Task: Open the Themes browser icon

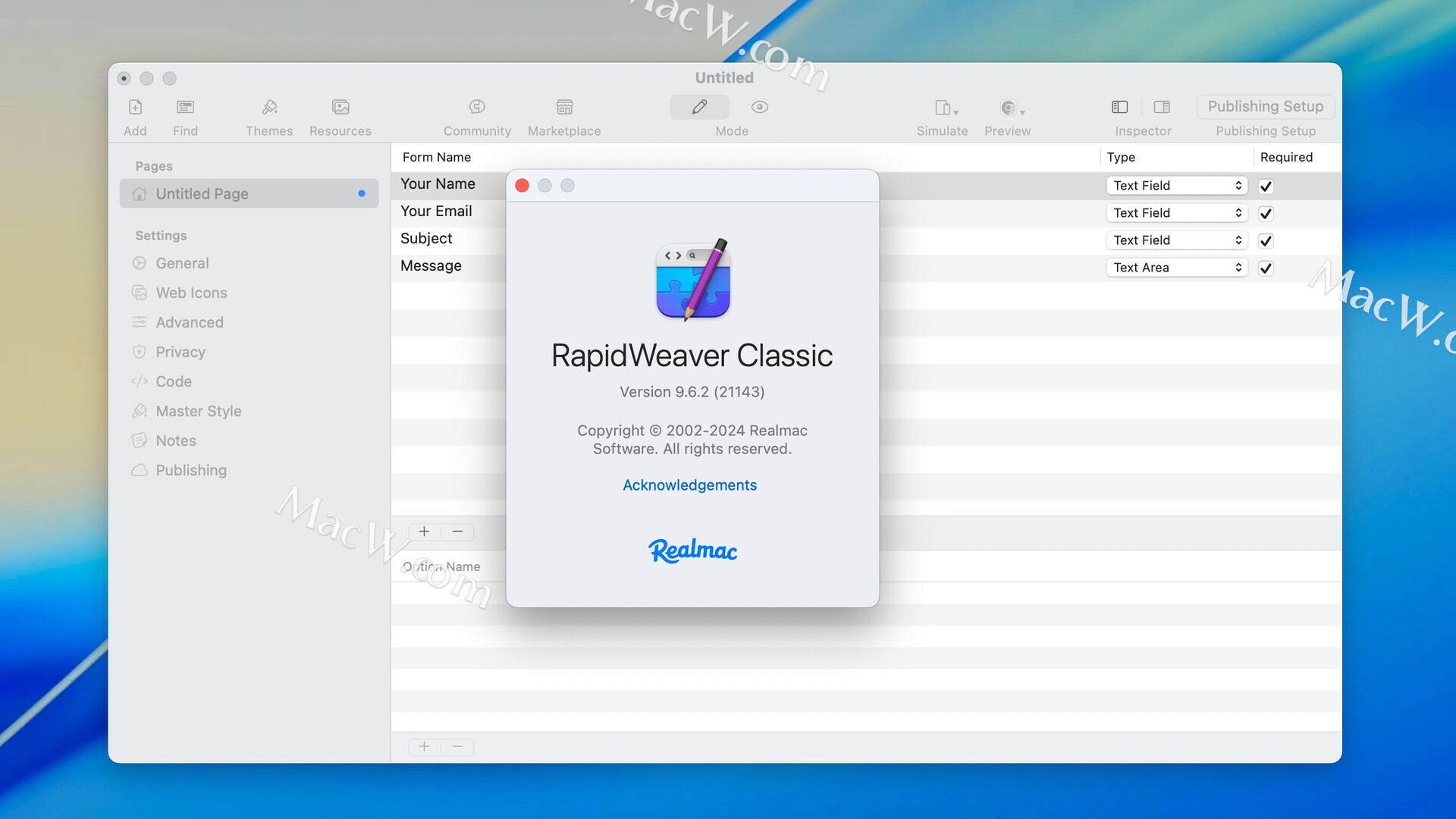Action: click(269, 107)
